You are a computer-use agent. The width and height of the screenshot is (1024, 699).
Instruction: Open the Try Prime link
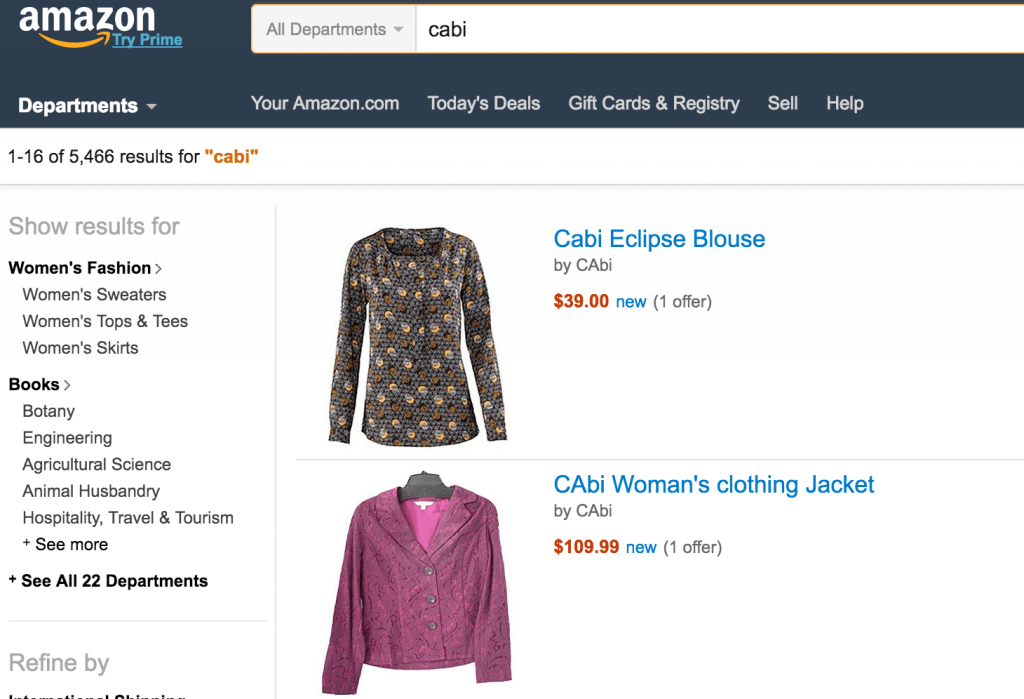pos(147,41)
